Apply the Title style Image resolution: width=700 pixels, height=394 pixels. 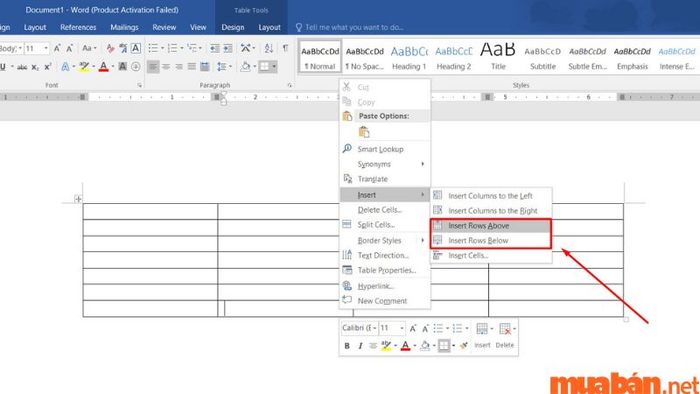(498, 57)
